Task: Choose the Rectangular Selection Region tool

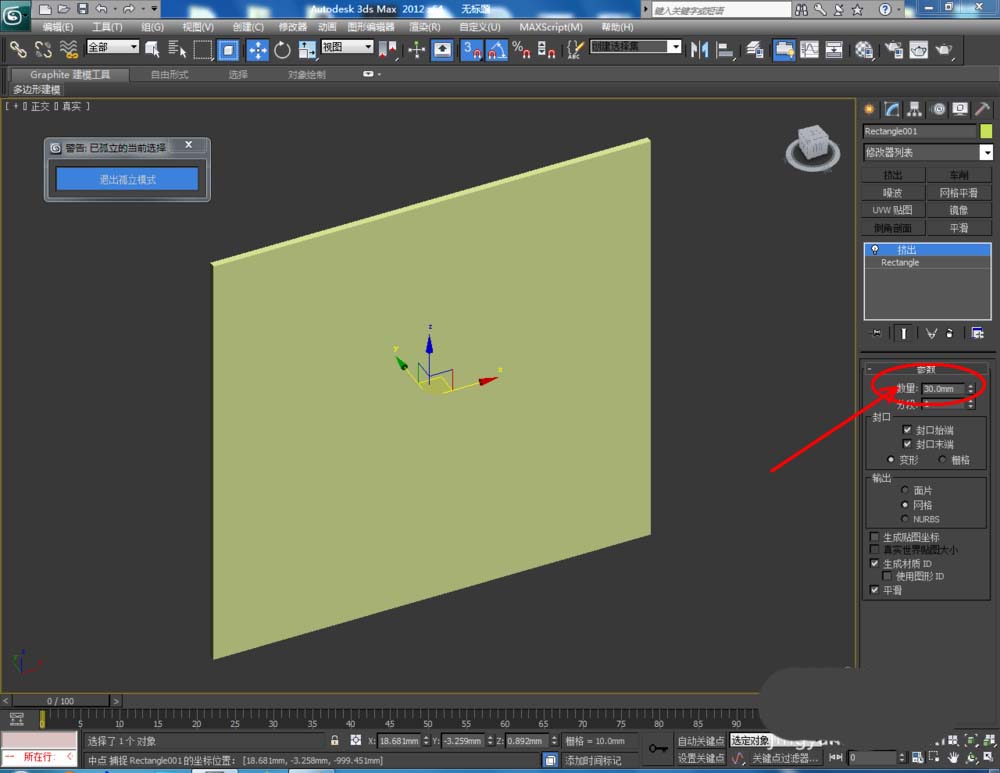Action: (203, 49)
